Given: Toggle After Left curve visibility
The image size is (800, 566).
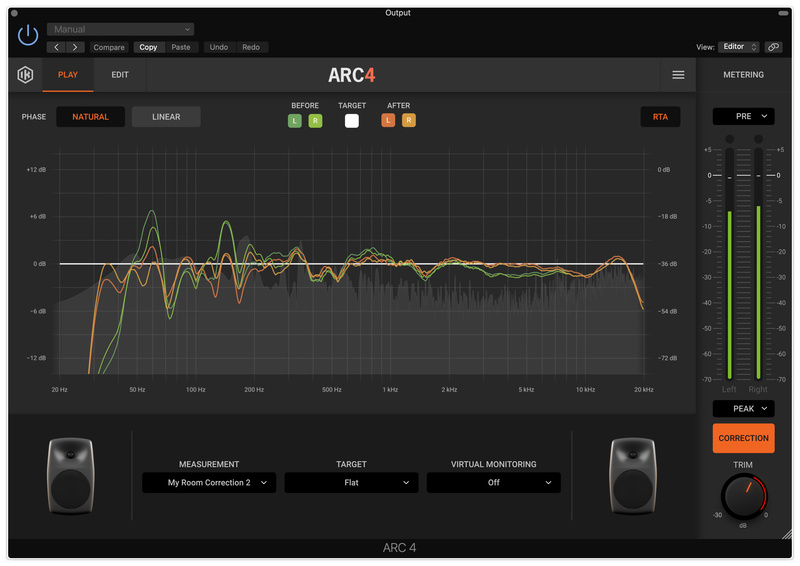Looking at the screenshot, I should [x=388, y=120].
